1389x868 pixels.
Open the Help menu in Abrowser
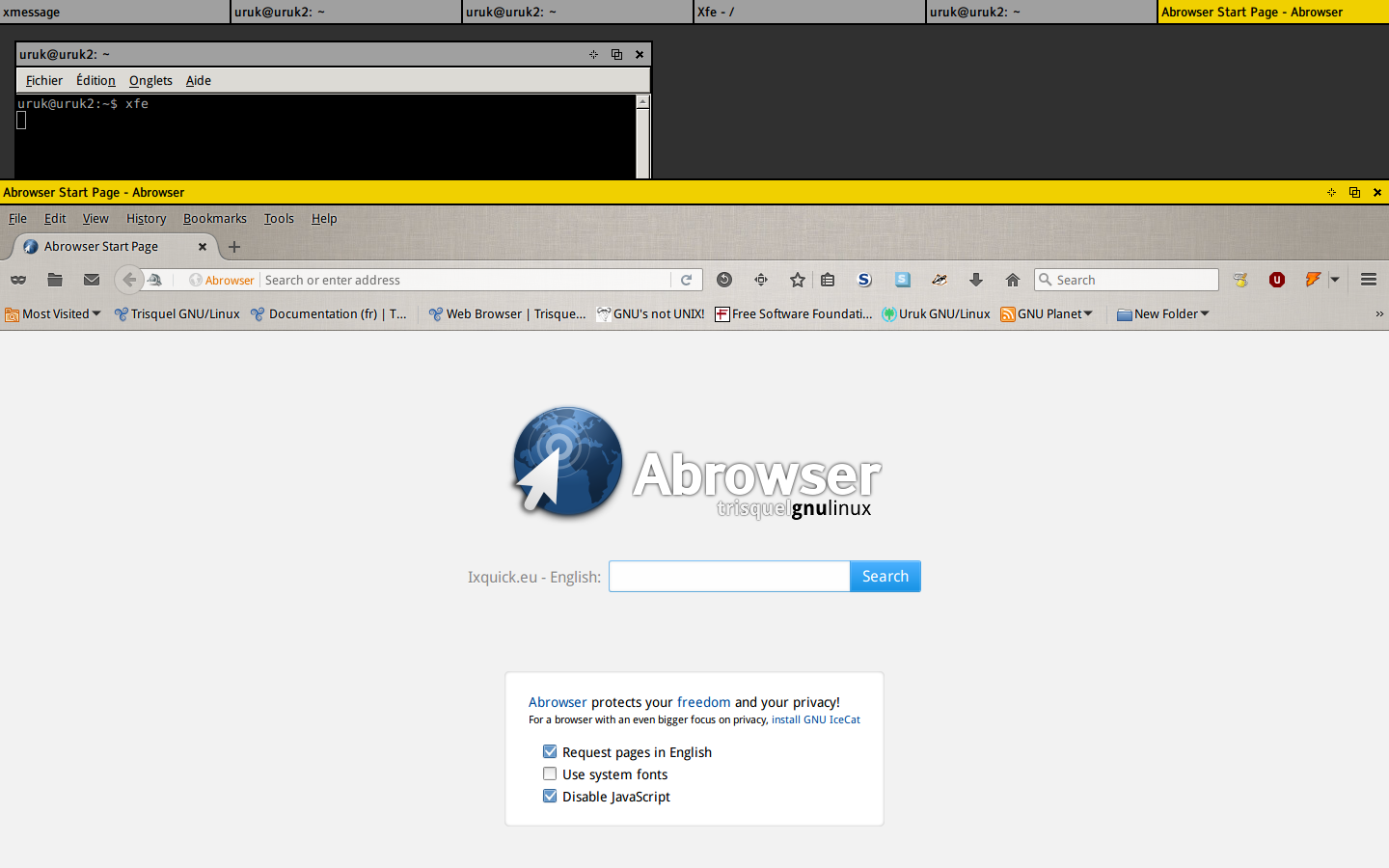(324, 219)
